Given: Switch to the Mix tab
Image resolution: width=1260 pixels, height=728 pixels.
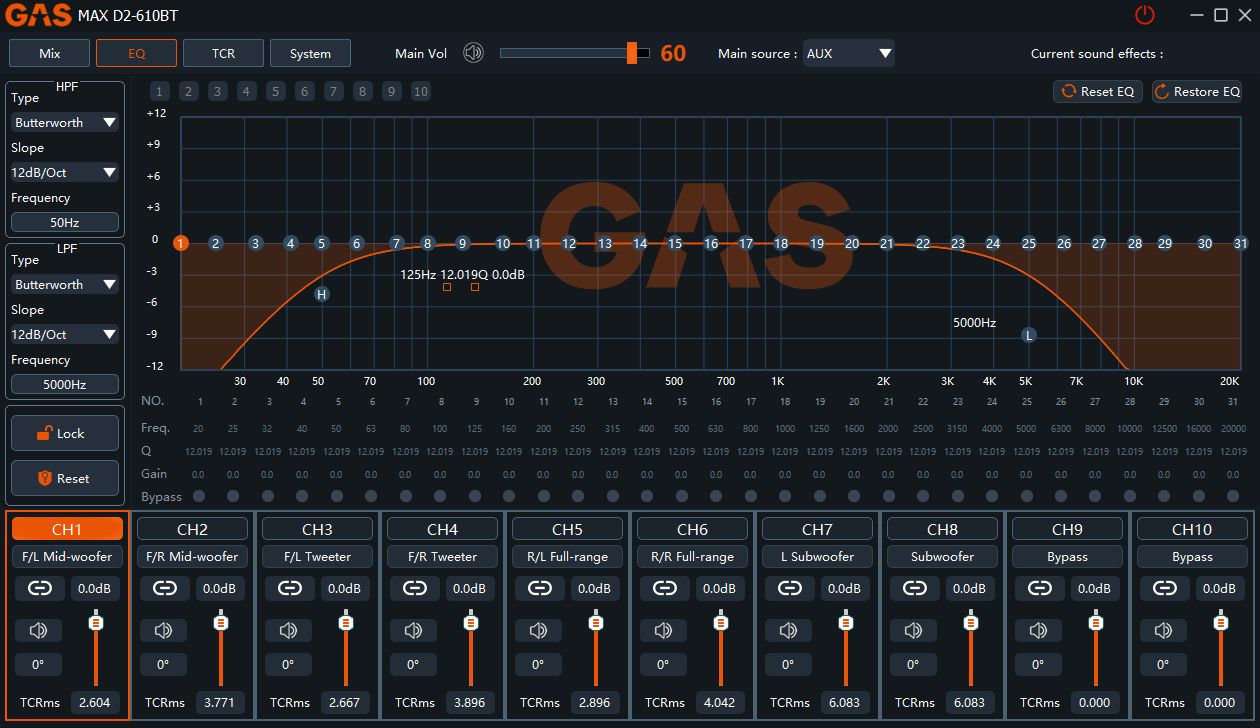Looking at the screenshot, I should pyautogui.click(x=49, y=53).
